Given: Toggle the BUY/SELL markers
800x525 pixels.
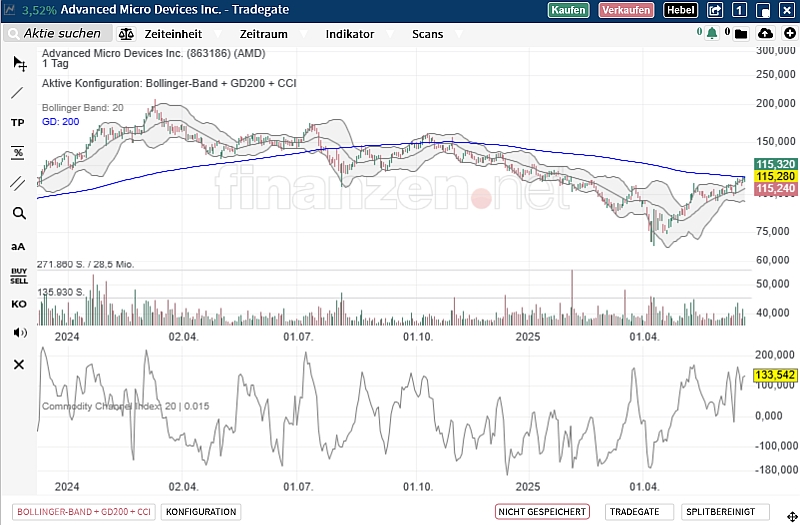Looking at the screenshot, I should 18,274.
